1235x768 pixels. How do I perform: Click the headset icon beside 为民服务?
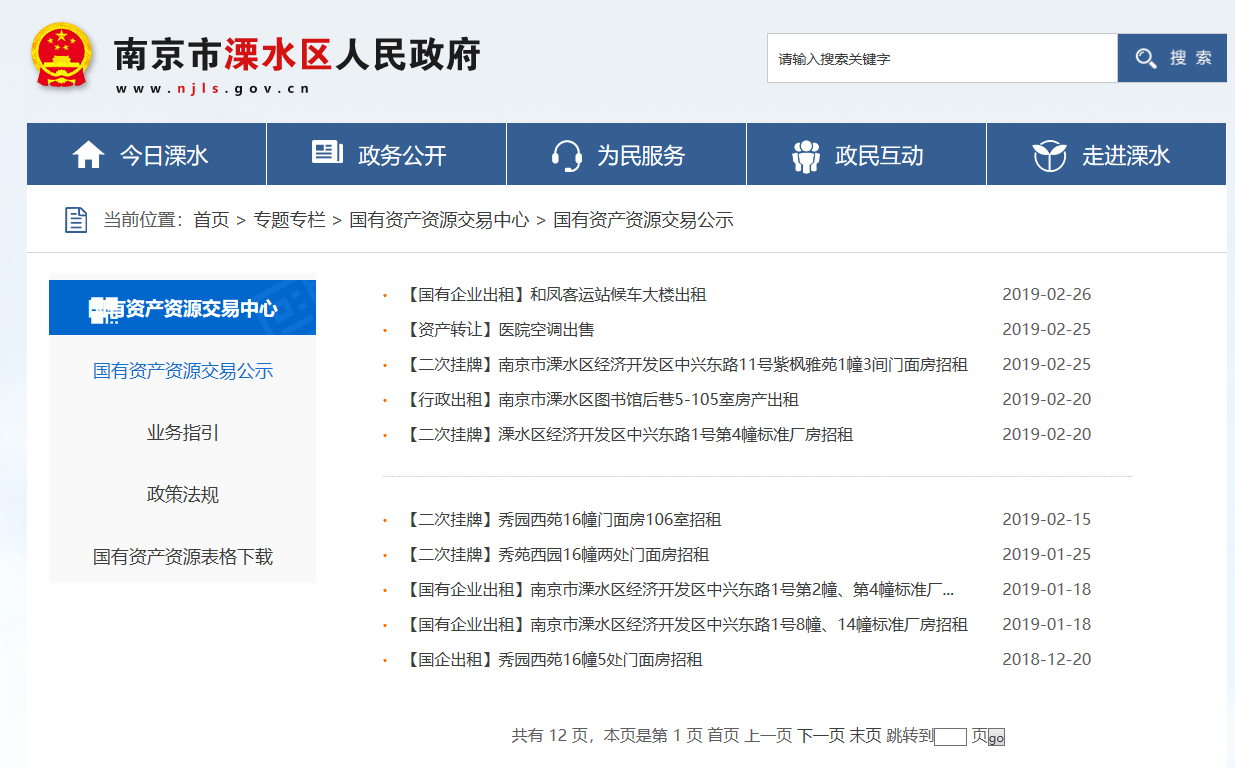click(567, 155)
